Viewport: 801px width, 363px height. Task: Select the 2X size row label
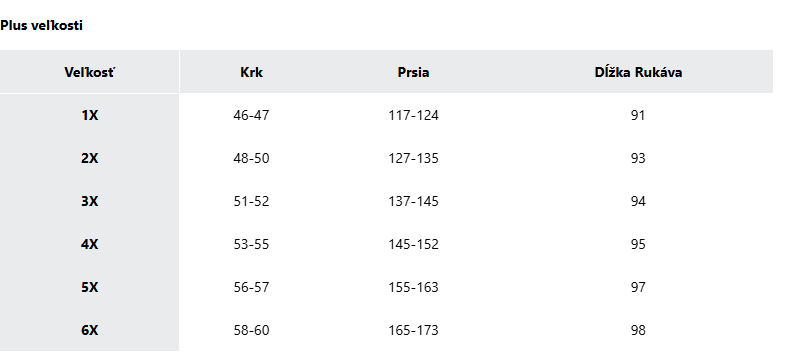click(x=89, y=158)
